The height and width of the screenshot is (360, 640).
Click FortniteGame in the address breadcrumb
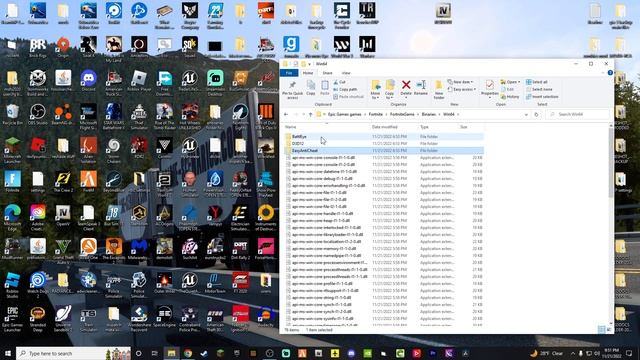tap(402, 114)
